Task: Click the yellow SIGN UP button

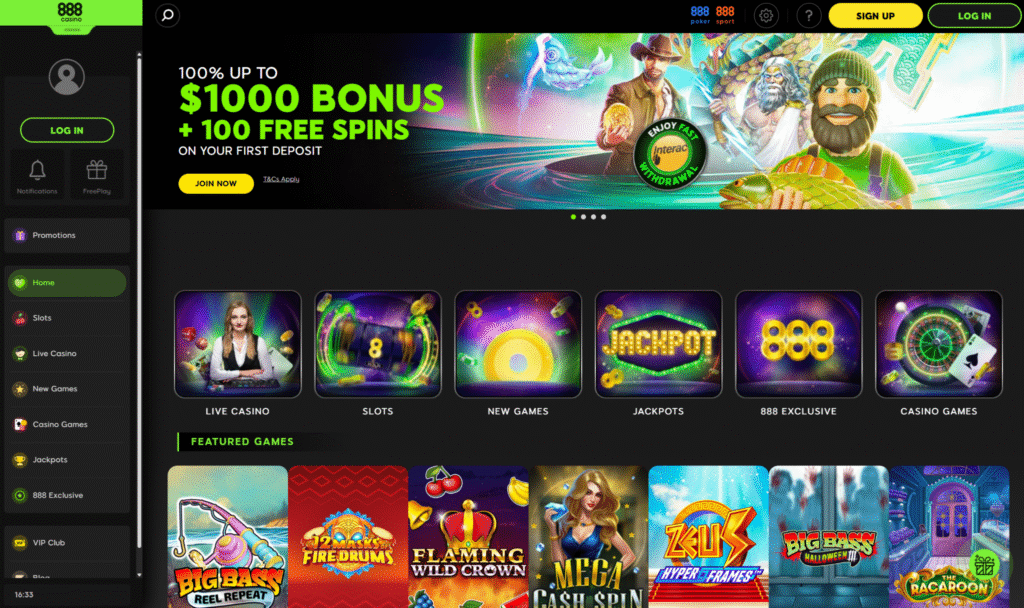Action: point(875,16)
